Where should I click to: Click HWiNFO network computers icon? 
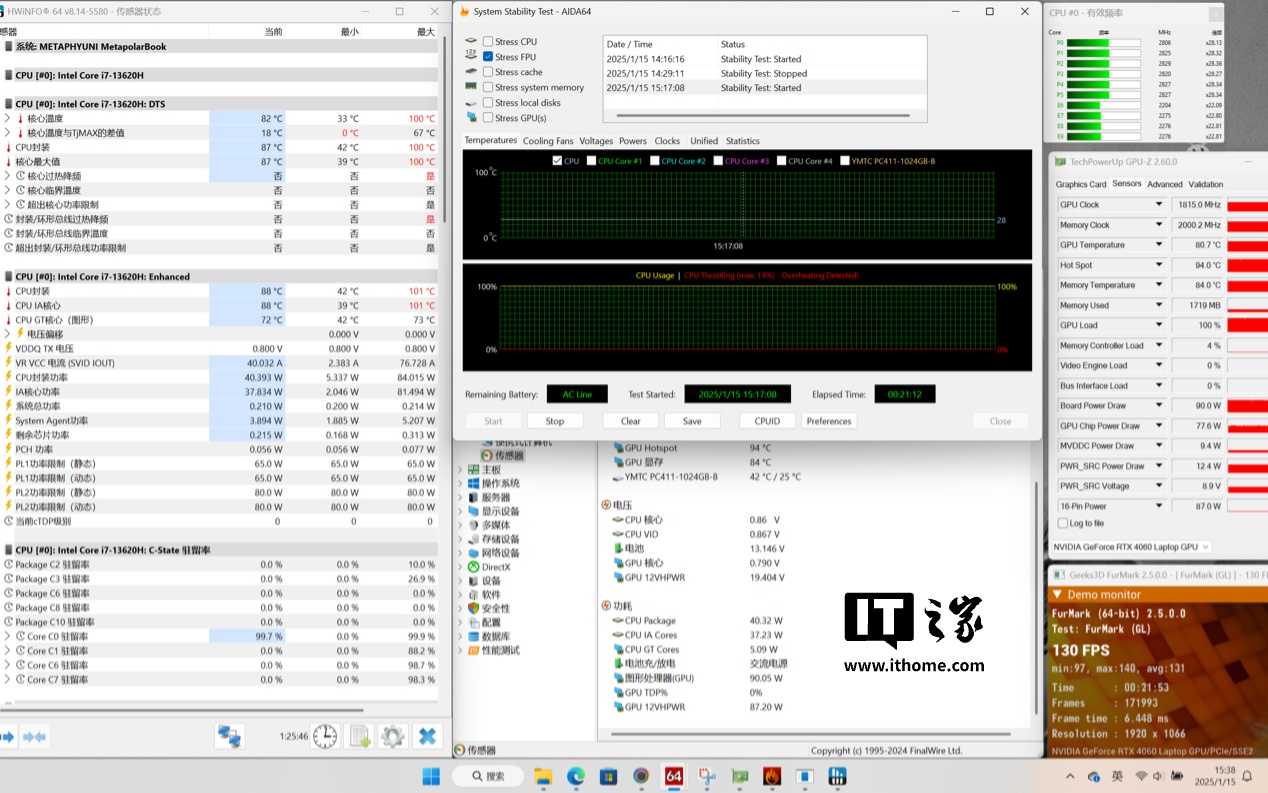pyautogui.click(x=229, y=737)
